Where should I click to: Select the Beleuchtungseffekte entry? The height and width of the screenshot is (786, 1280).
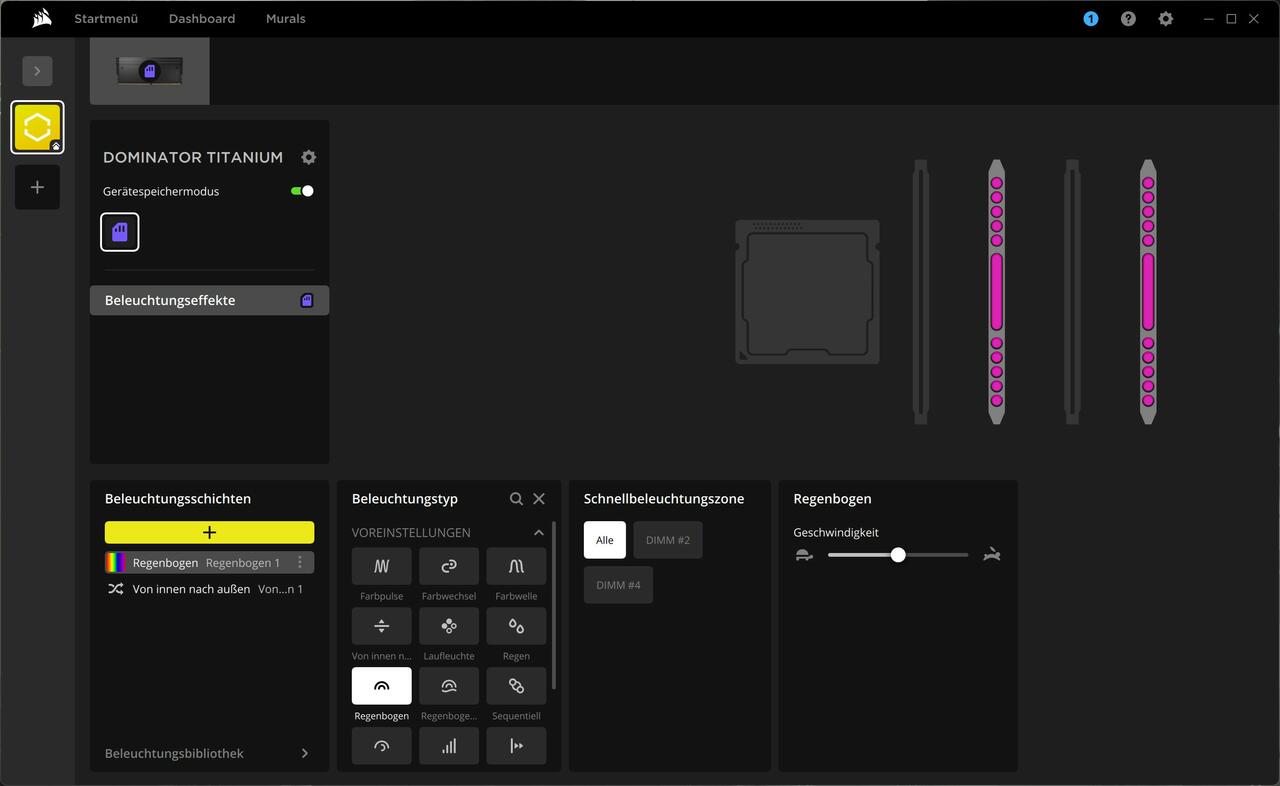pos(209,300)
